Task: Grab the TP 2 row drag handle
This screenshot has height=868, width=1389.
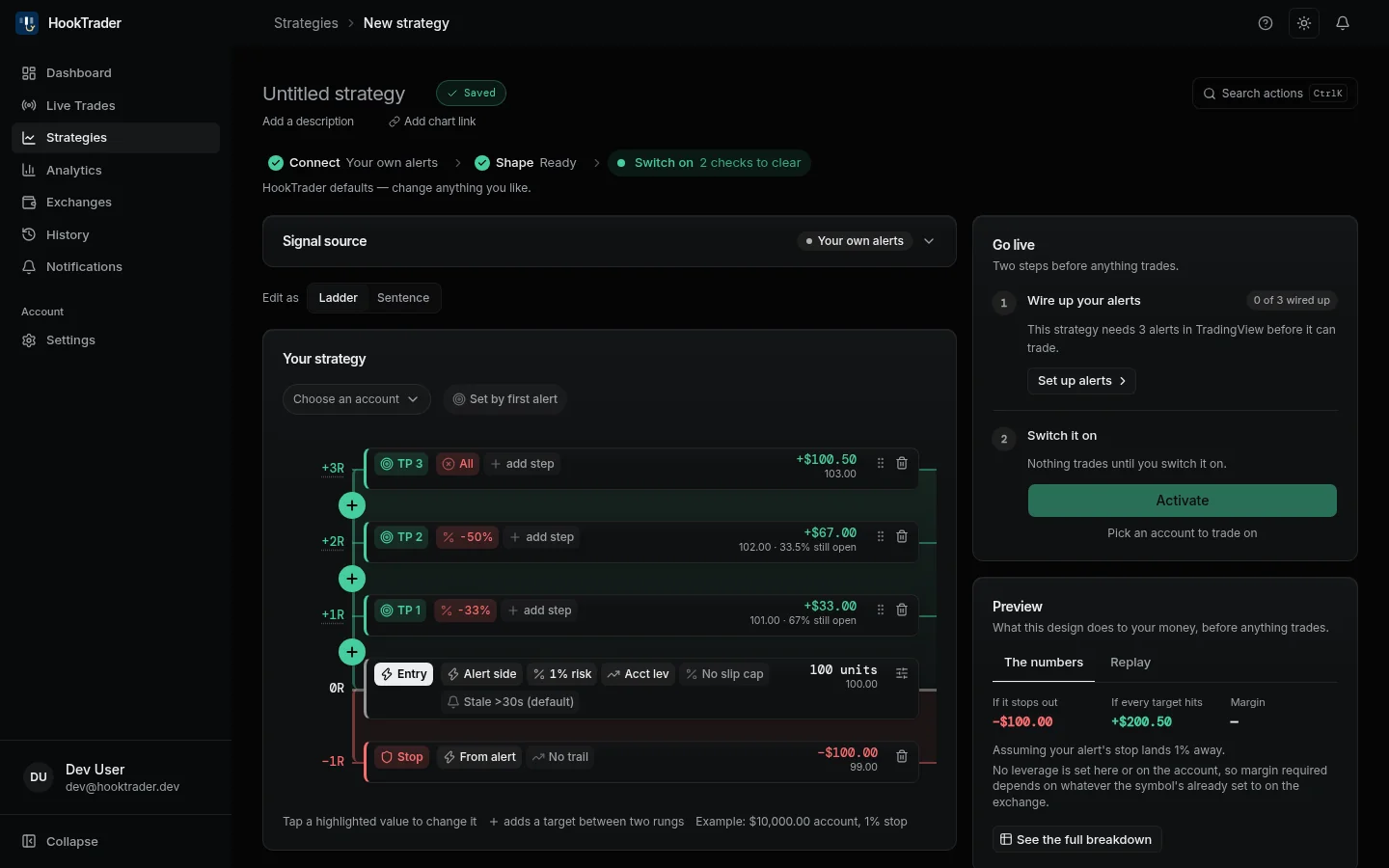Action: [x=881, y=537]
